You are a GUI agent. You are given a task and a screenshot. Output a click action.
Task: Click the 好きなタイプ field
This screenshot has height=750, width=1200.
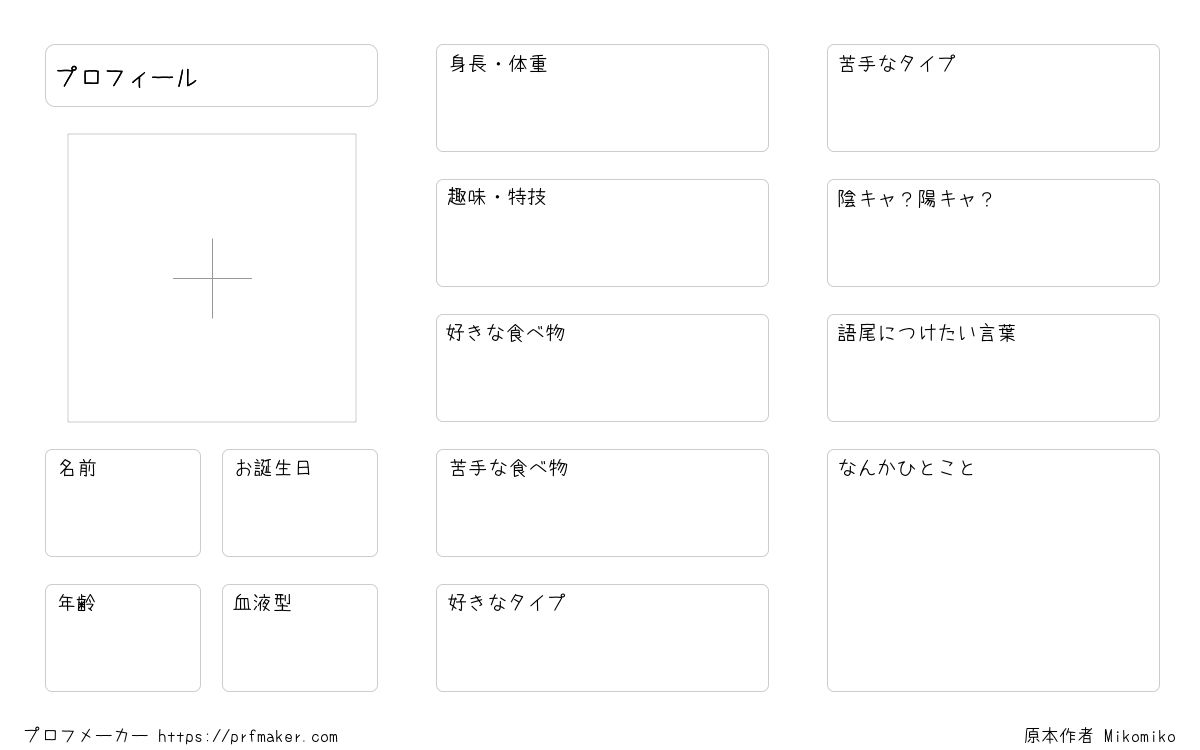(x=602, y=638)
